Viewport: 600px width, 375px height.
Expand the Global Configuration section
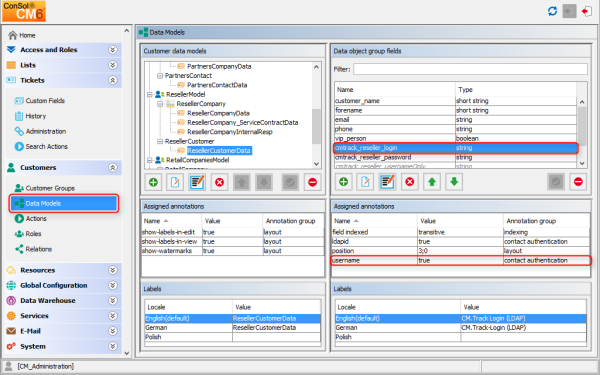(112, 285)
